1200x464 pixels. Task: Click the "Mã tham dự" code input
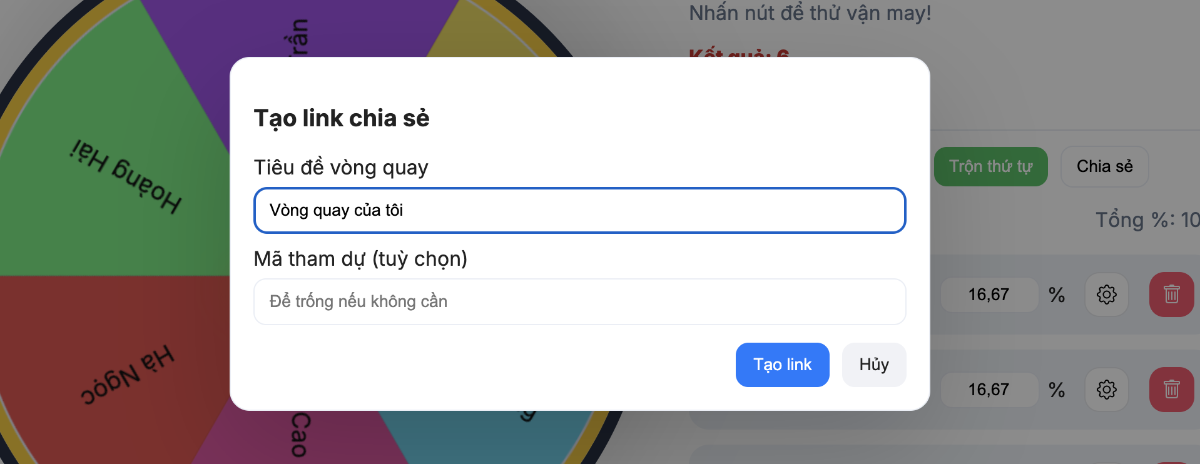click(x=579, y=301)
